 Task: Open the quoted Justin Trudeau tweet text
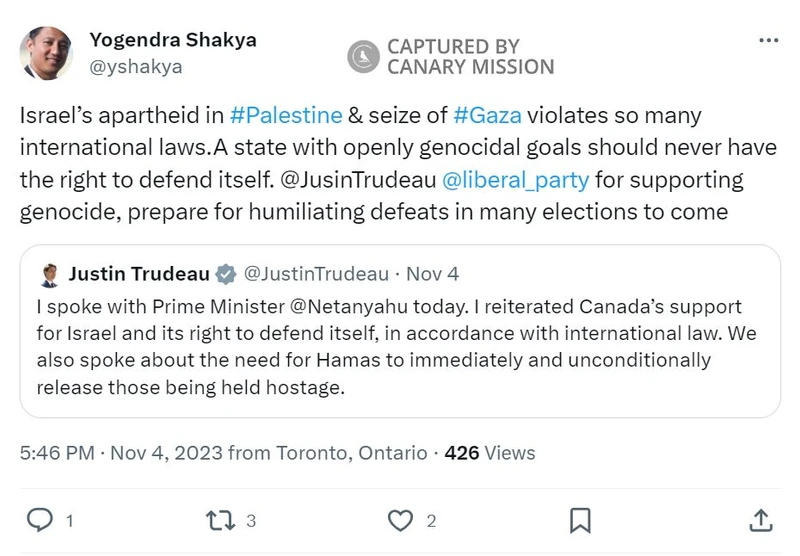[x=399, y=347]
